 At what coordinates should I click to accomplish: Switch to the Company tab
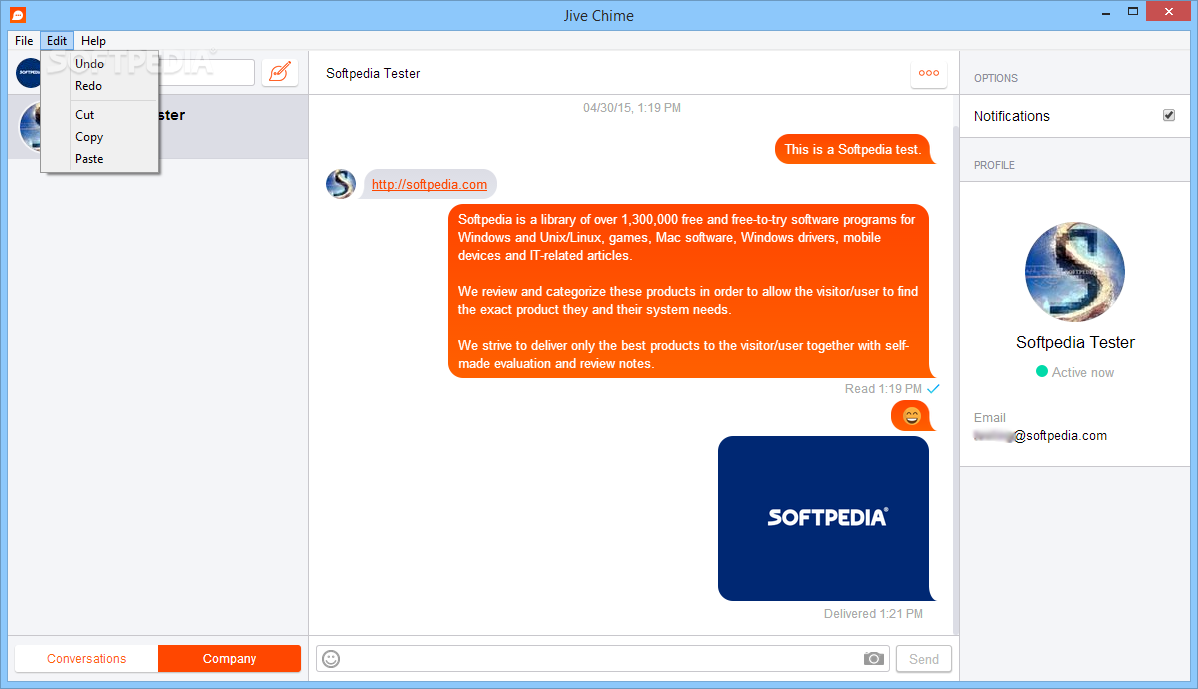coord(229,658)
